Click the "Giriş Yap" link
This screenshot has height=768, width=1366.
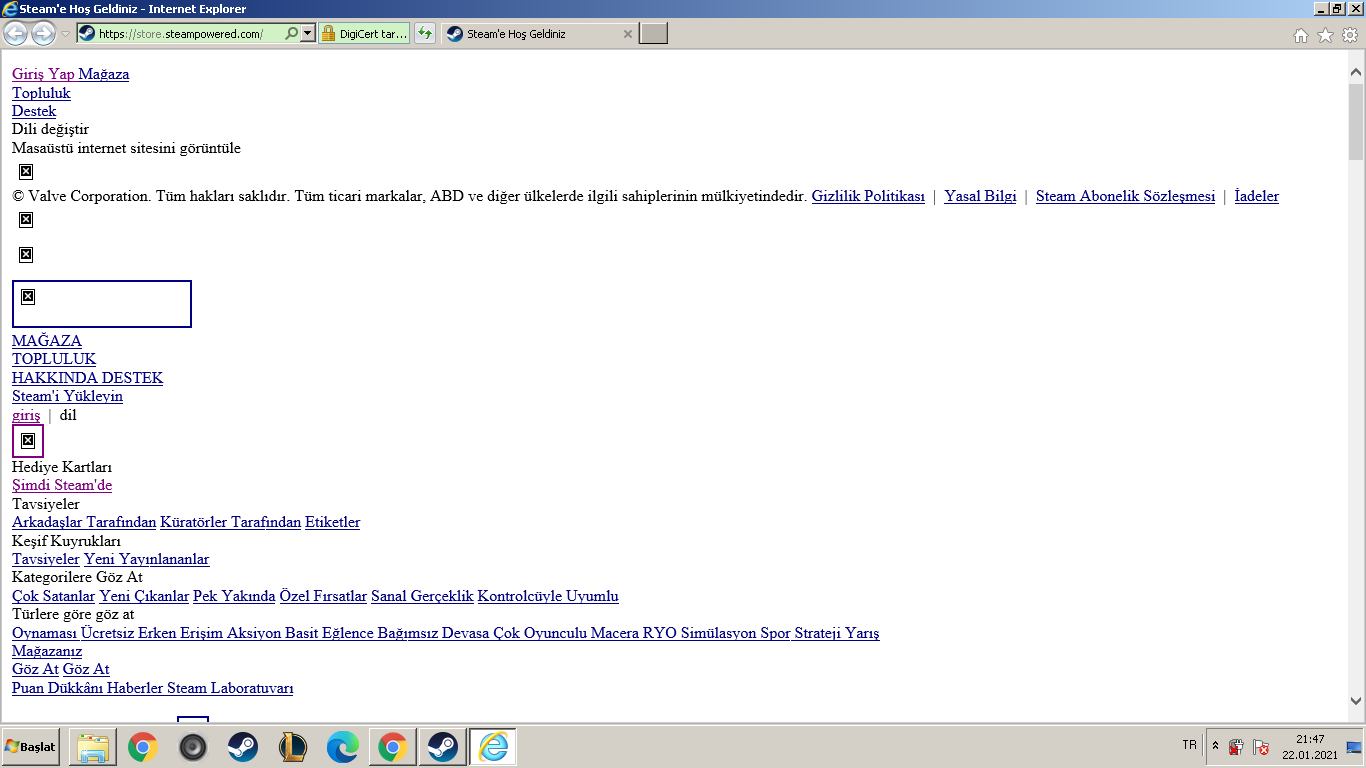(43, 74)
